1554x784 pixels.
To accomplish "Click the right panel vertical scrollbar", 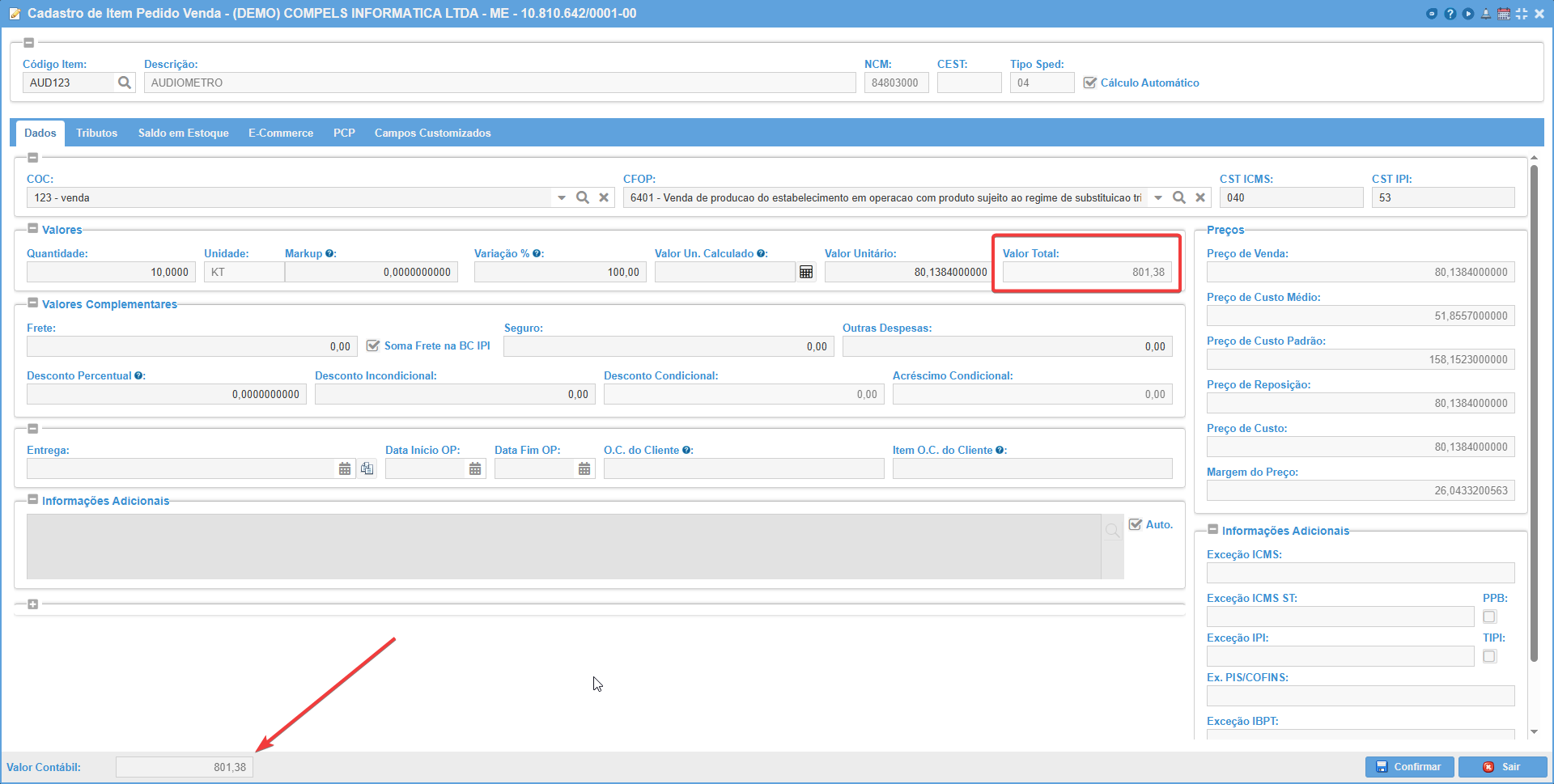I will 1534,413.
